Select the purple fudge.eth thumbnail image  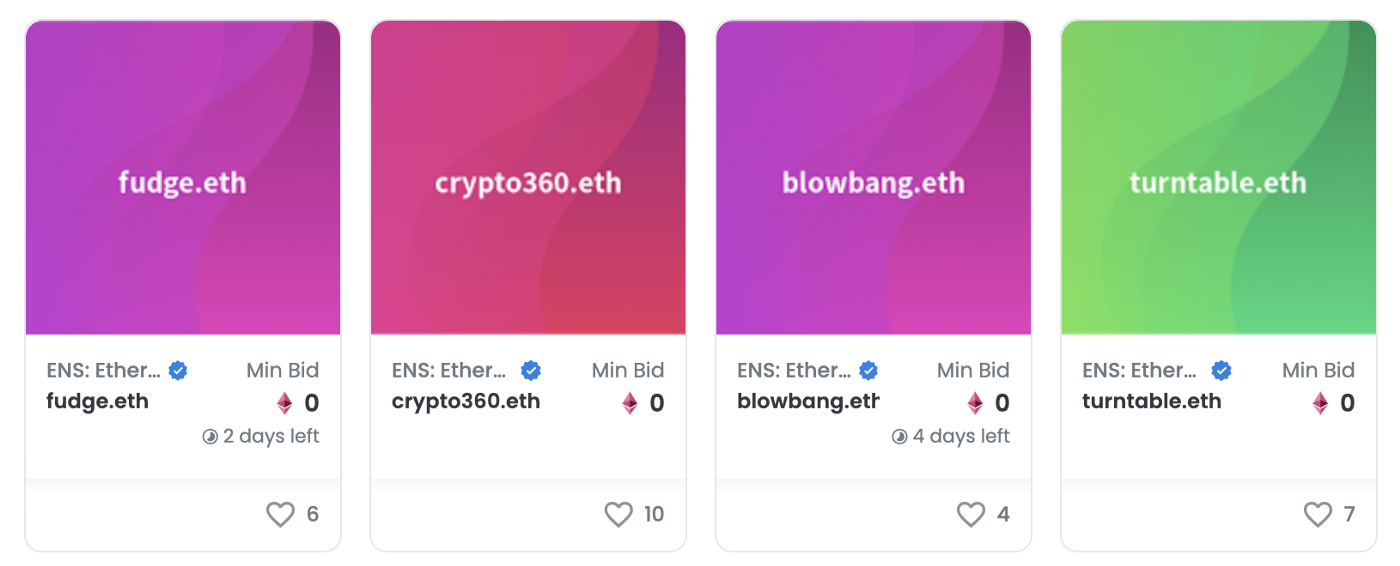[183, 178]
